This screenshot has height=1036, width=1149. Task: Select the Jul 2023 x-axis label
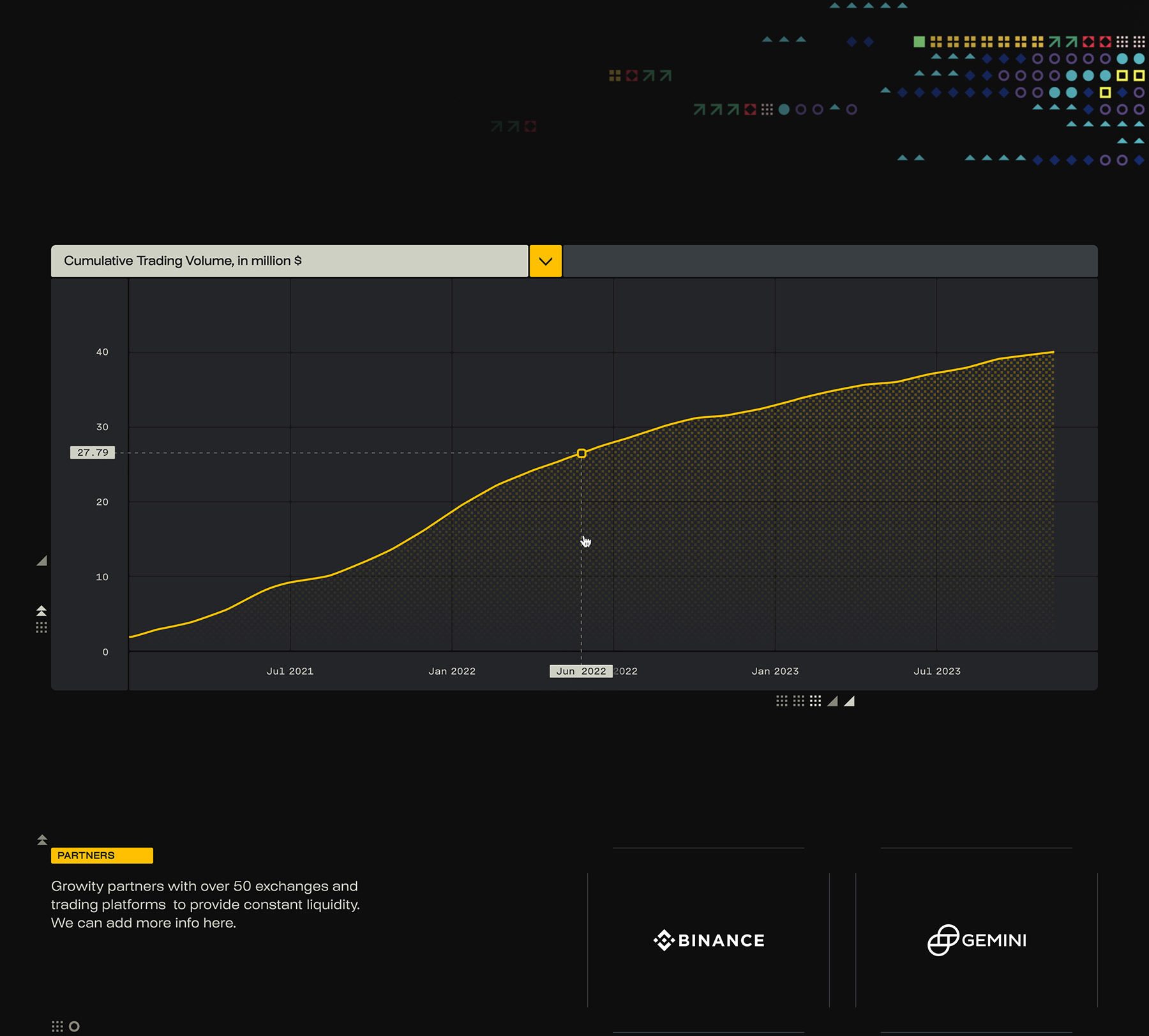pyautogui.click(x=936, y=671)
